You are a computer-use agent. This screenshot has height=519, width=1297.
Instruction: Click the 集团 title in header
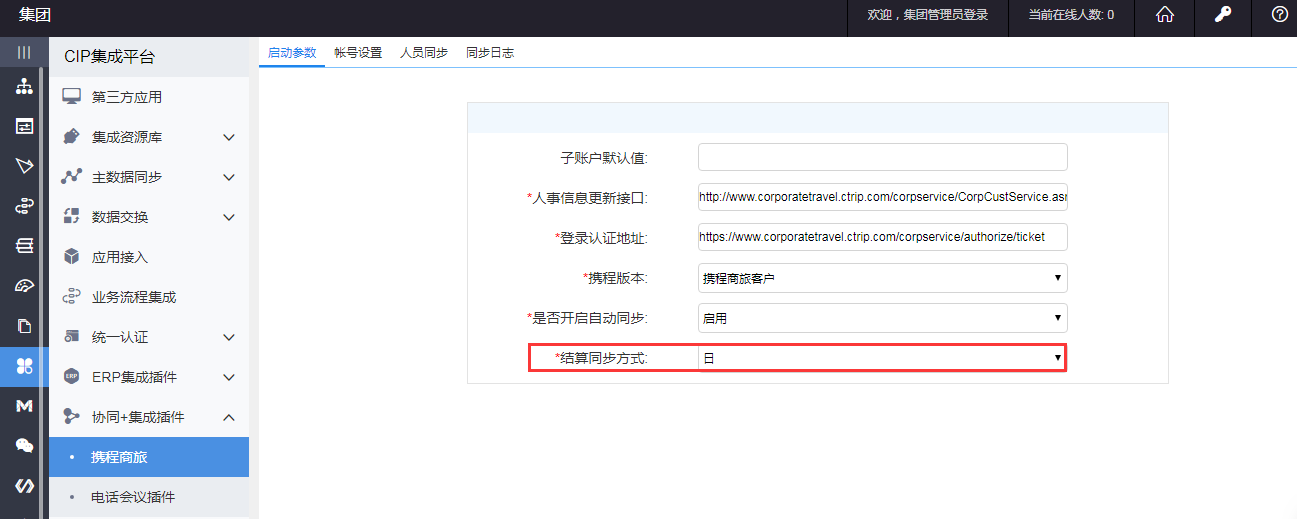click(34, 15)
